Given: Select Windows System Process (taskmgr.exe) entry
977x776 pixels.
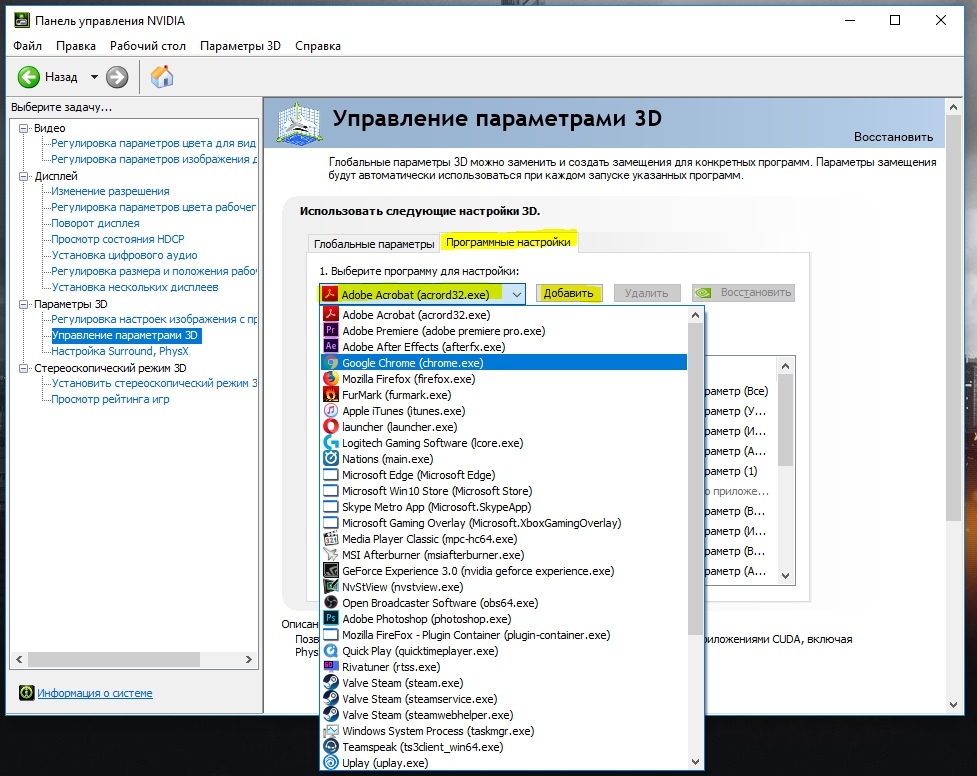Looking at the screenshot, I should [x=504, y=730].
